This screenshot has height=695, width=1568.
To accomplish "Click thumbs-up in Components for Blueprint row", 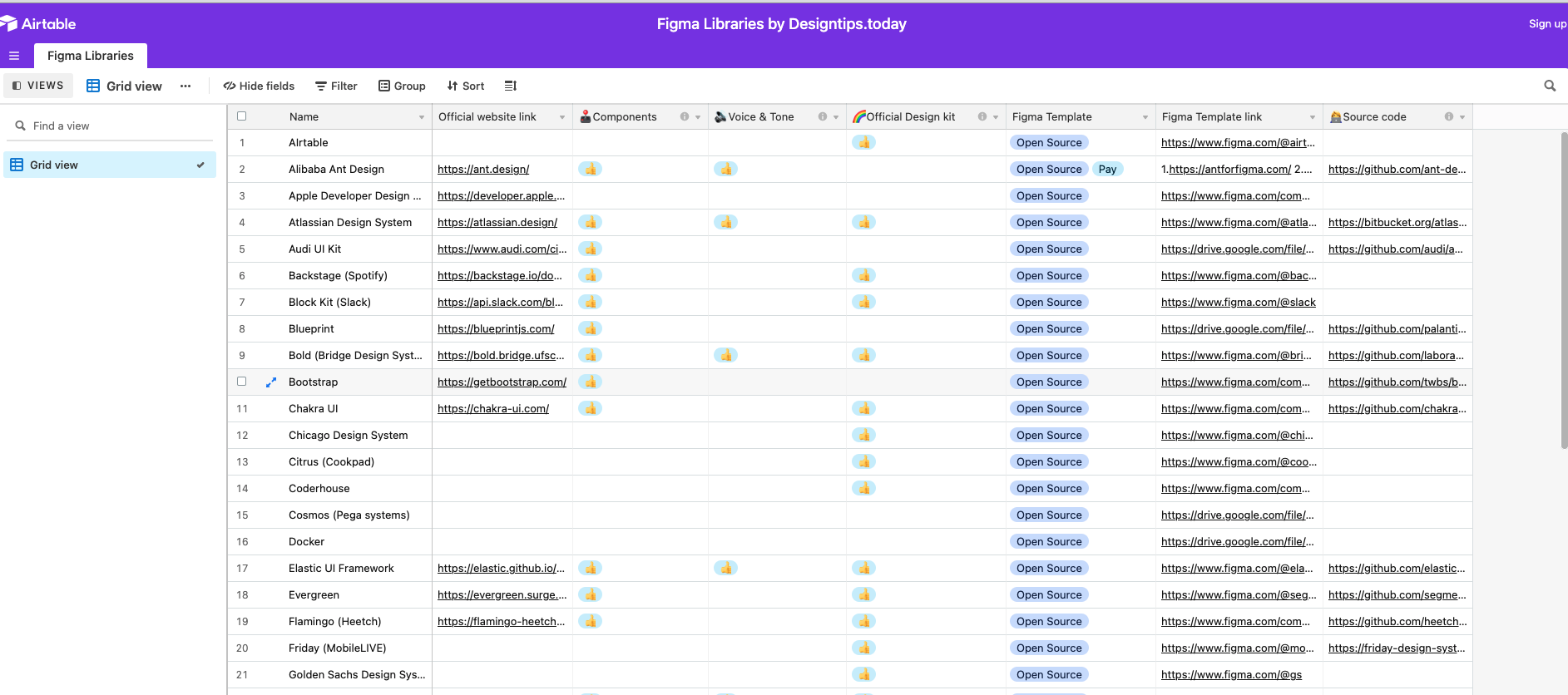I will 591,328.
